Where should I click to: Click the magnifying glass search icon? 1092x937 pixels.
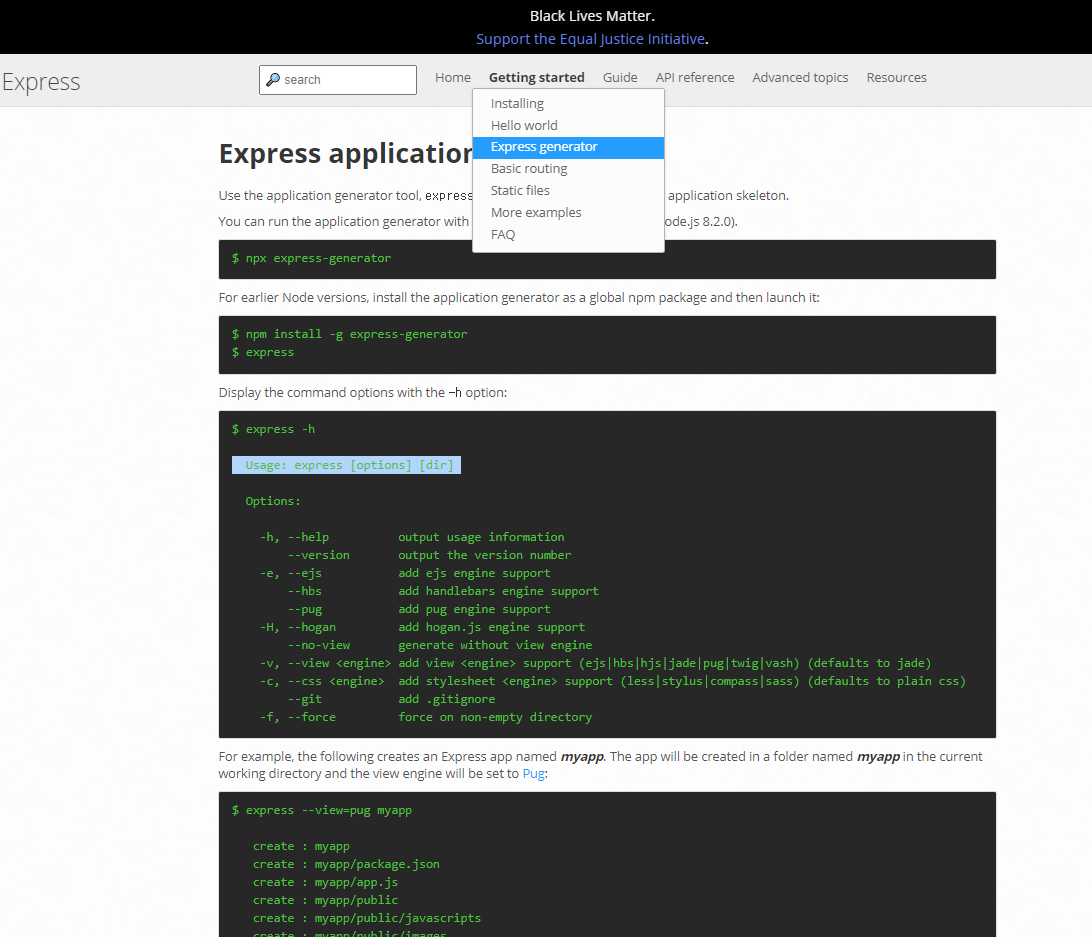pos(274,79)
